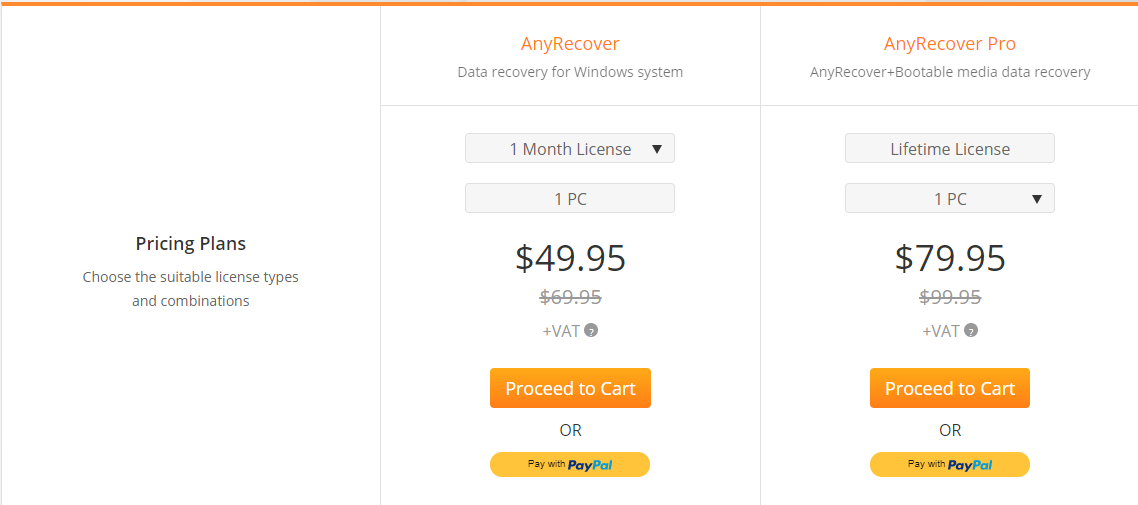Click the $49.95 price
Screen dimensions: 1138x505
570,258
